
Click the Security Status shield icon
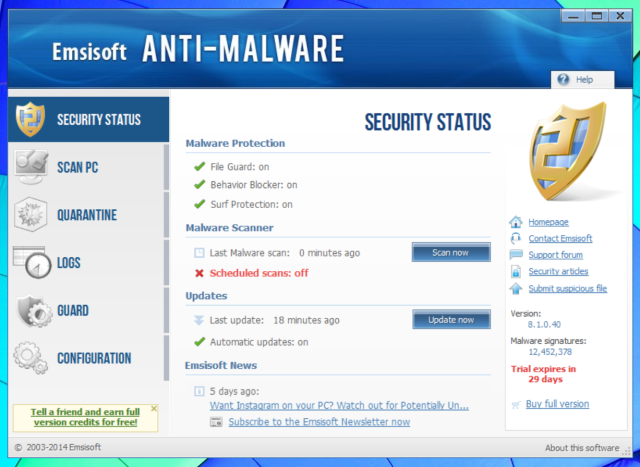click(x=31, y=120)
